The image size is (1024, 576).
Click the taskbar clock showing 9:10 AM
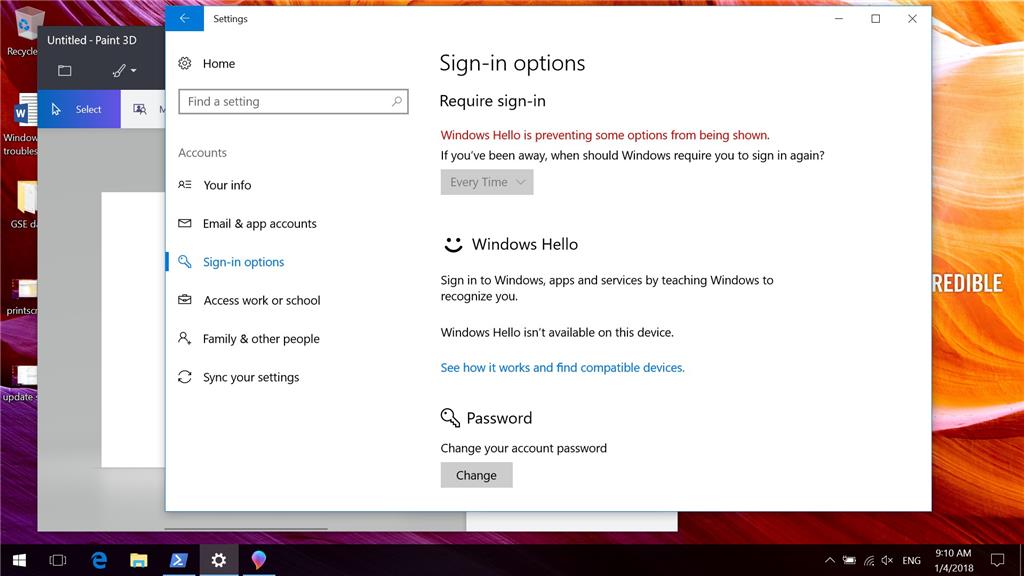pos(953,560)
